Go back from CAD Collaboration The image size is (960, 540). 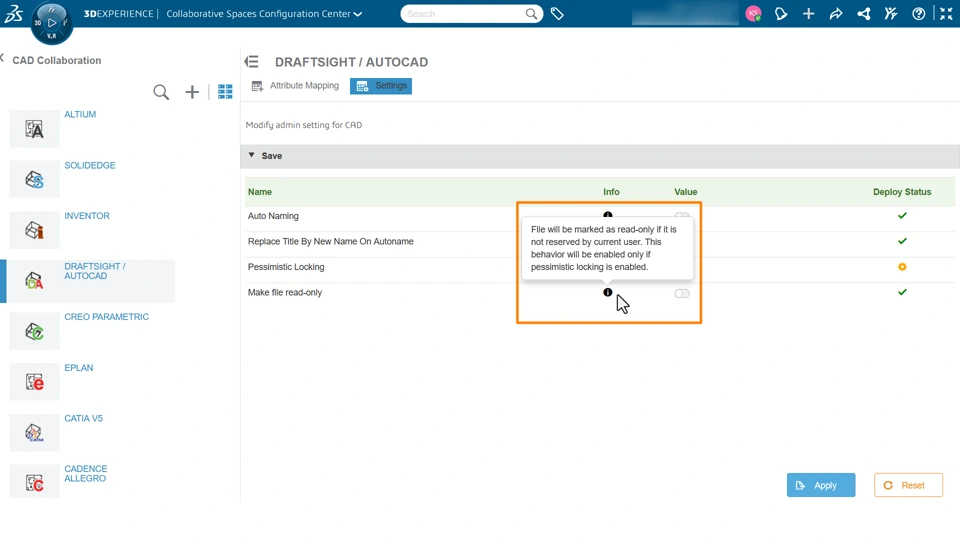coord(2,58)
